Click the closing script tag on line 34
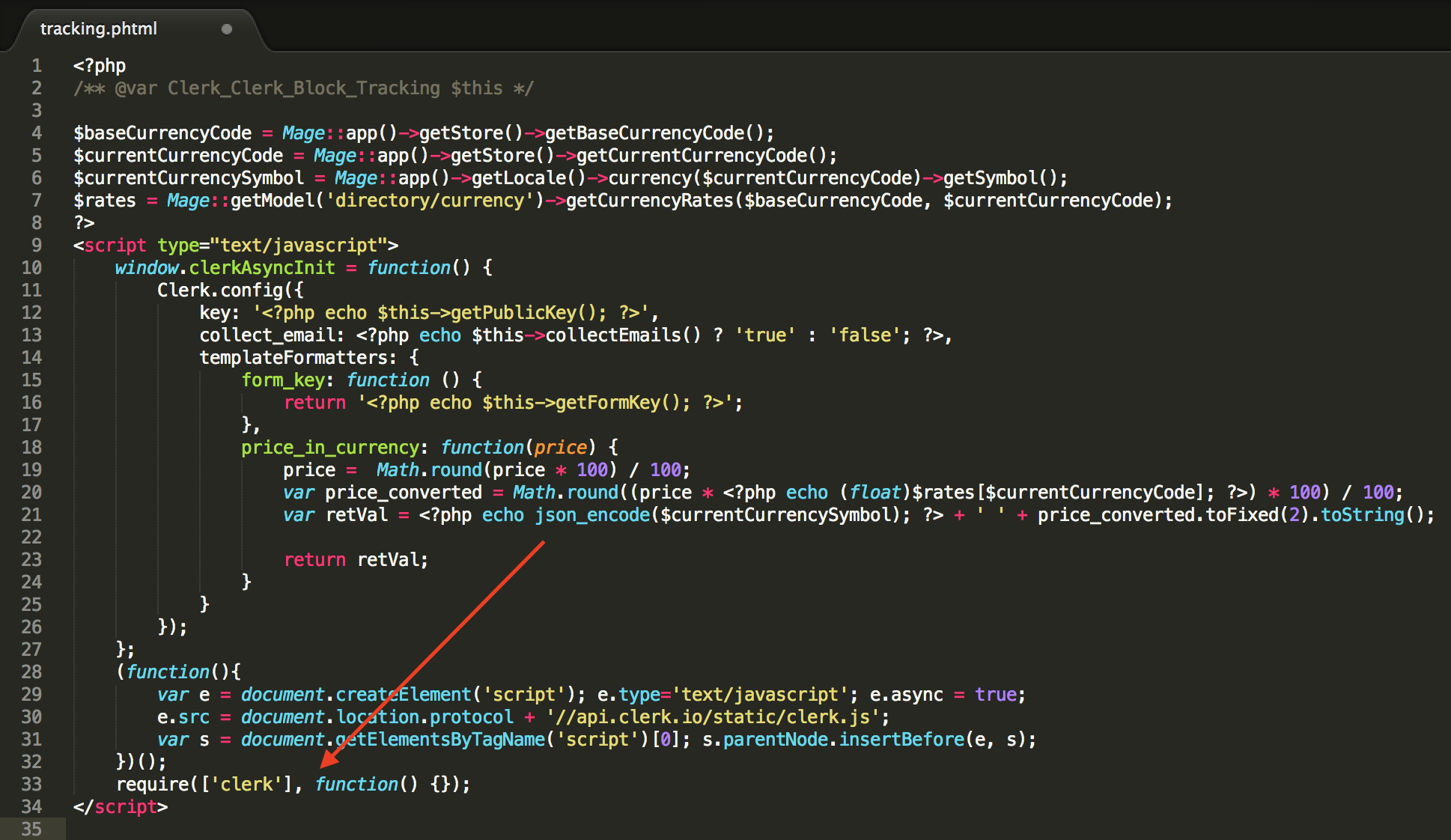 [x=121, y=807]
